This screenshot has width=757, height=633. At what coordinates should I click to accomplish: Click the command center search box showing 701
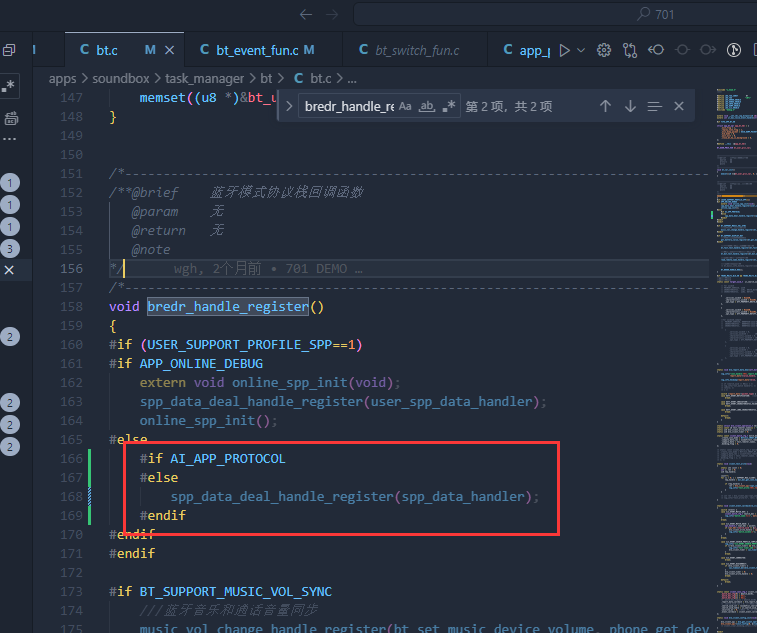click(555, 14)
